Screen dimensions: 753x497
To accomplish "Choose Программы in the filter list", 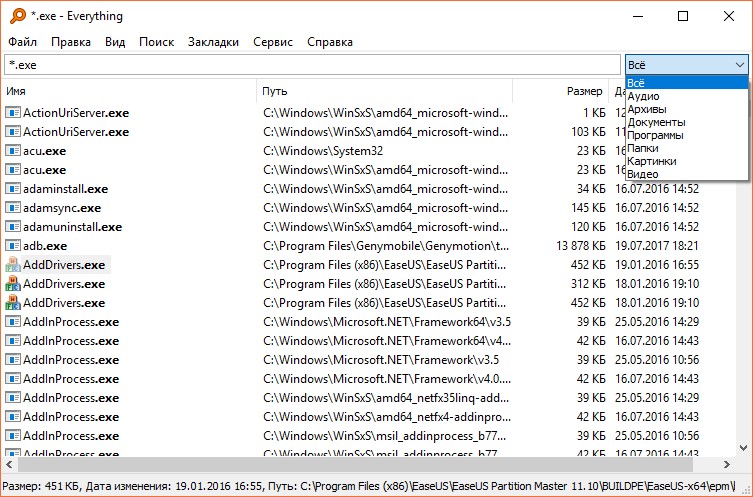I will point(656,135).
